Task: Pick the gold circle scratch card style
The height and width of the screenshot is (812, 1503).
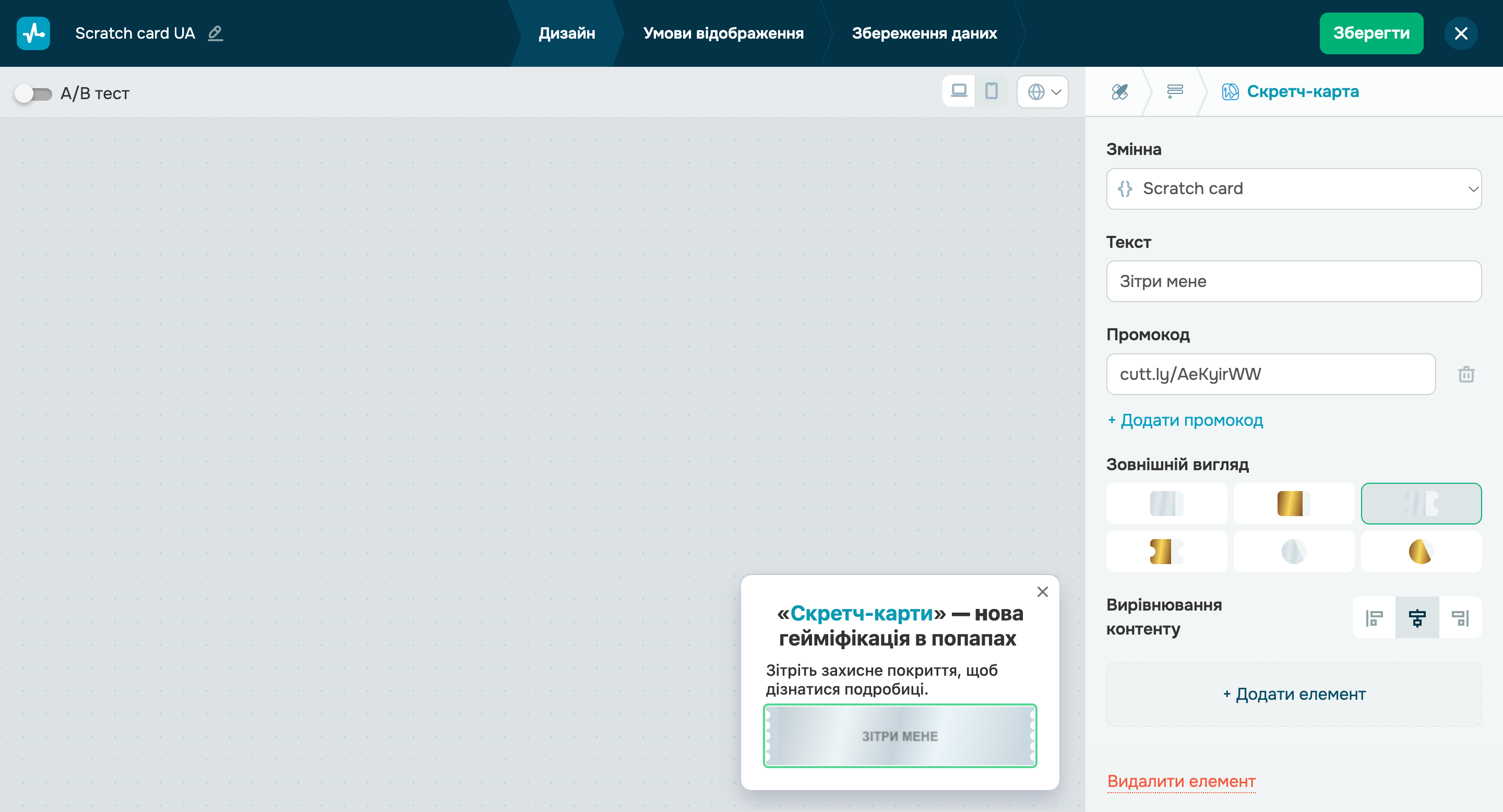Action: click(1420, 552)
